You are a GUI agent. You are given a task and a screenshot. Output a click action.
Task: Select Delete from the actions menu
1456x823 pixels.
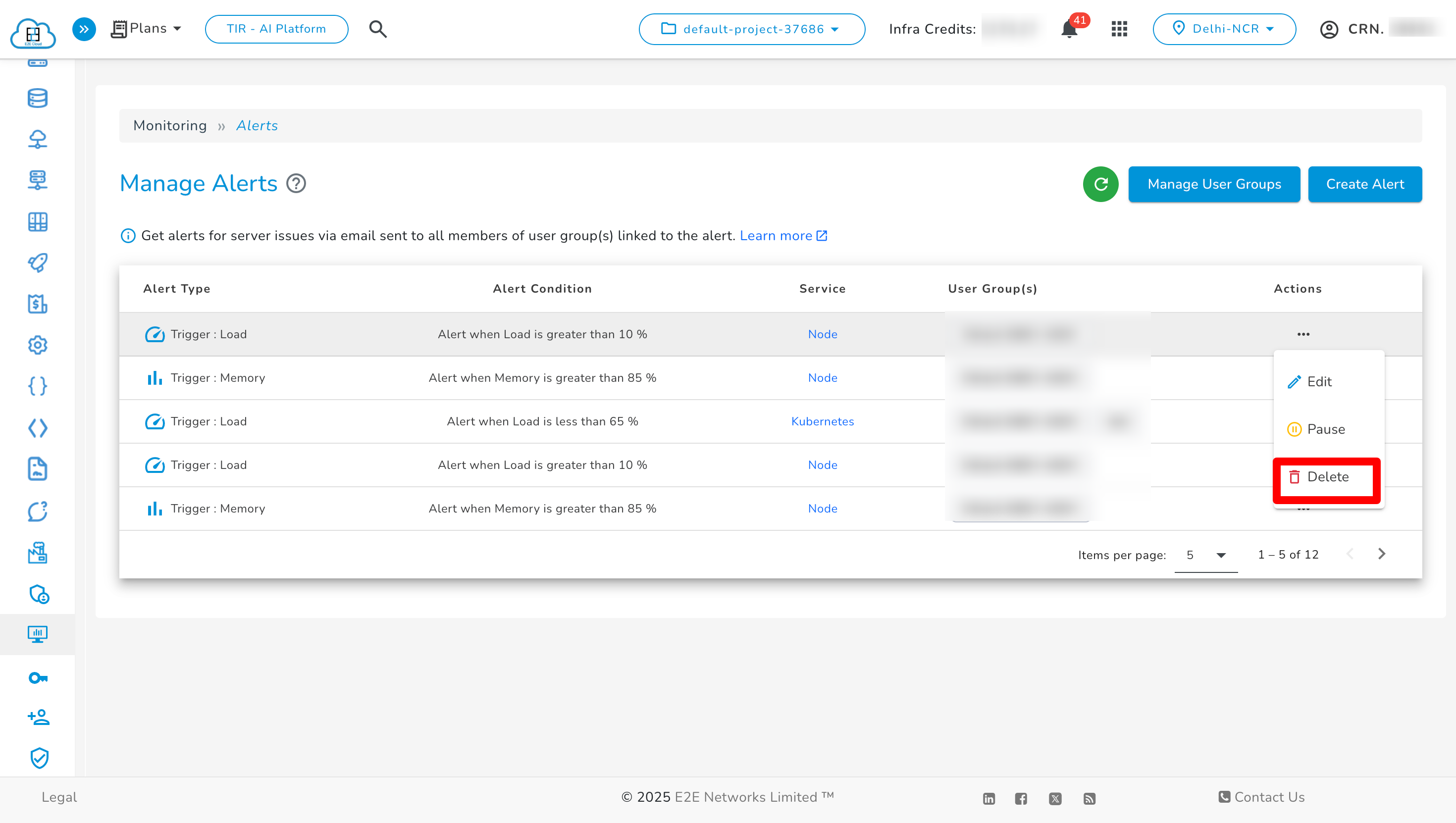click(1327, 476)
